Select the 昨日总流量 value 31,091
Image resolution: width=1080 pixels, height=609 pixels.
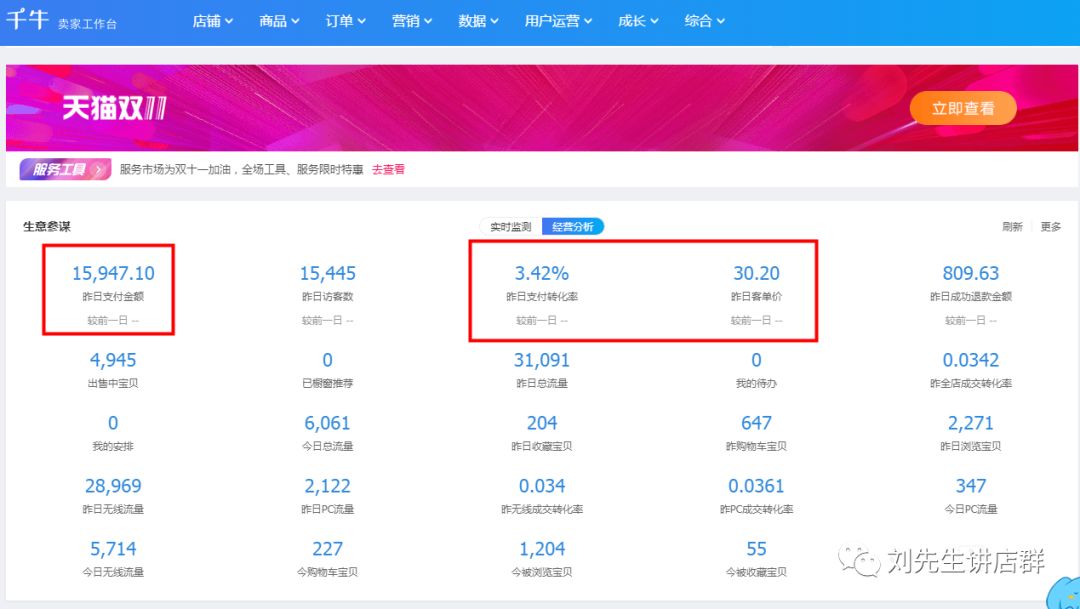pyautogui.click(x=542, y=360)
